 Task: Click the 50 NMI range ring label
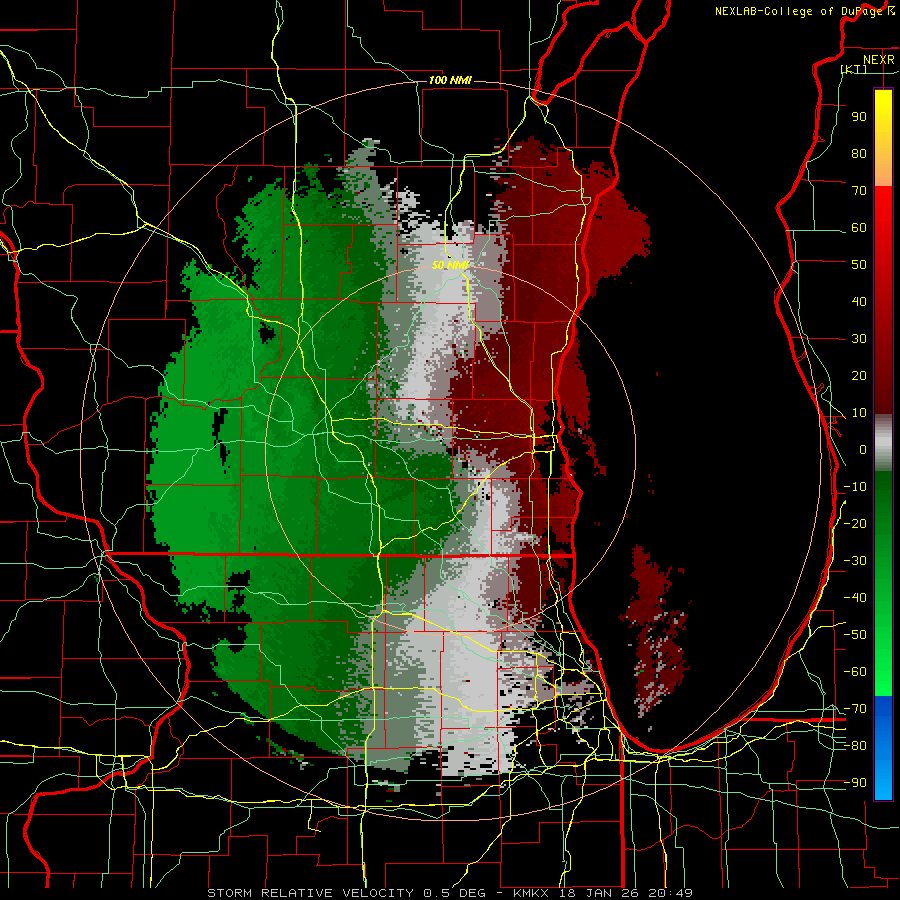(x=451, y=265)
